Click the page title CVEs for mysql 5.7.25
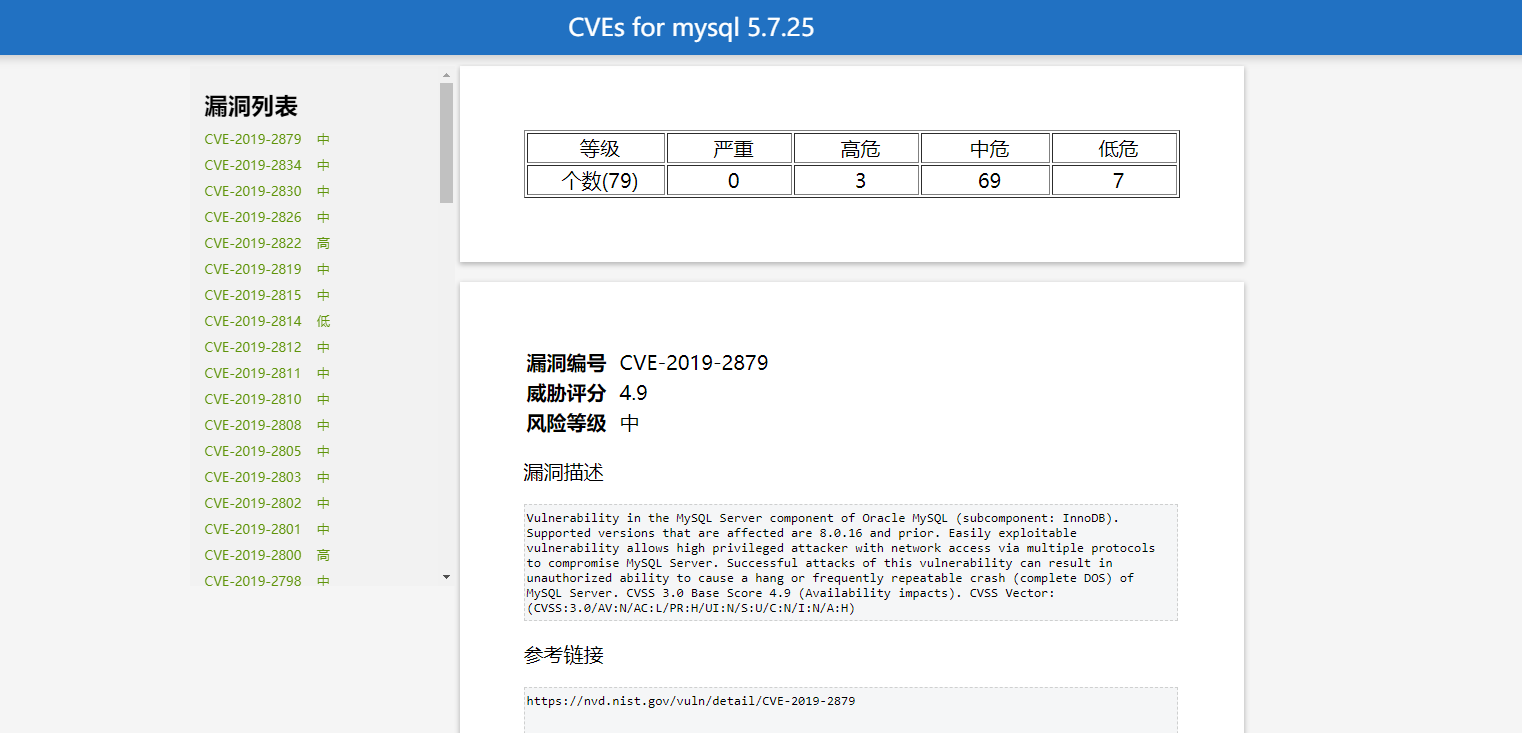This screenshot has height=733, width=1522. coord(691,27)
